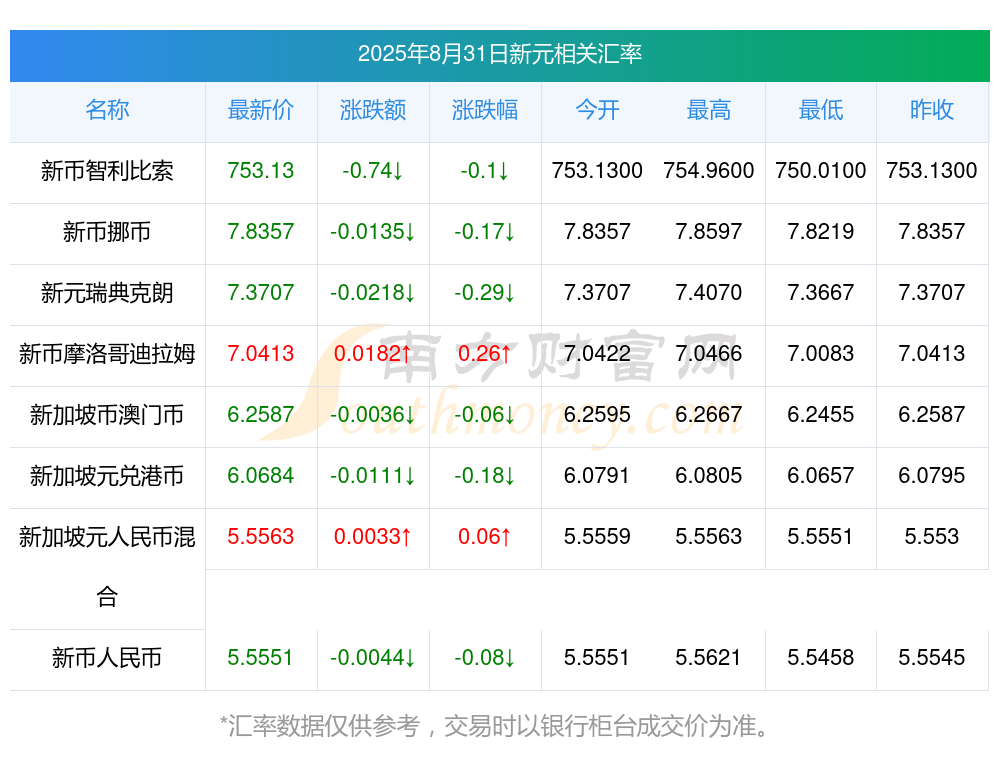
Task: Click change amount -0.0044↓
Action: pos(373,658)
